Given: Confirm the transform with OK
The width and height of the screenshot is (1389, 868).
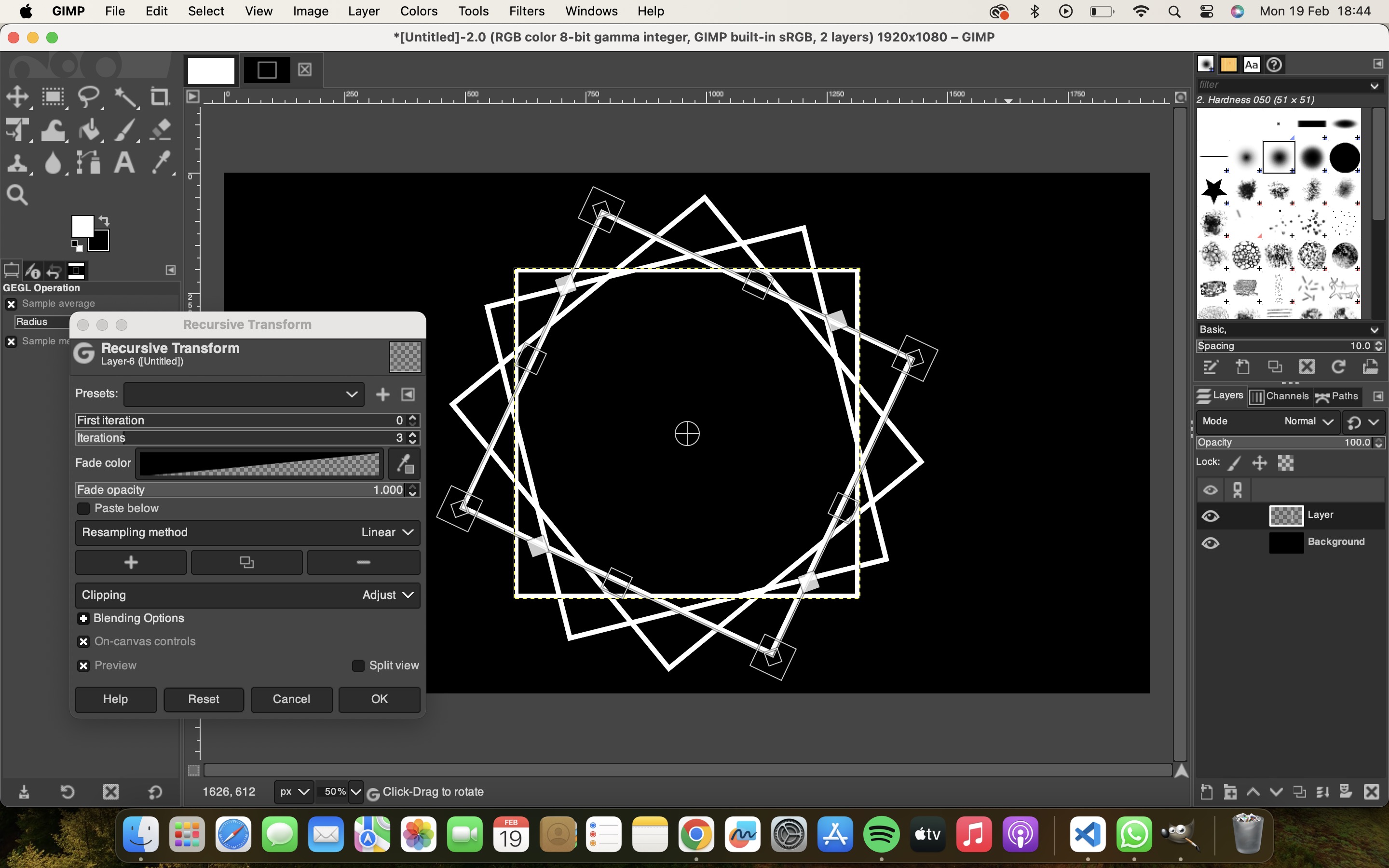Looking at the screenshot, I should click(379, 699).
